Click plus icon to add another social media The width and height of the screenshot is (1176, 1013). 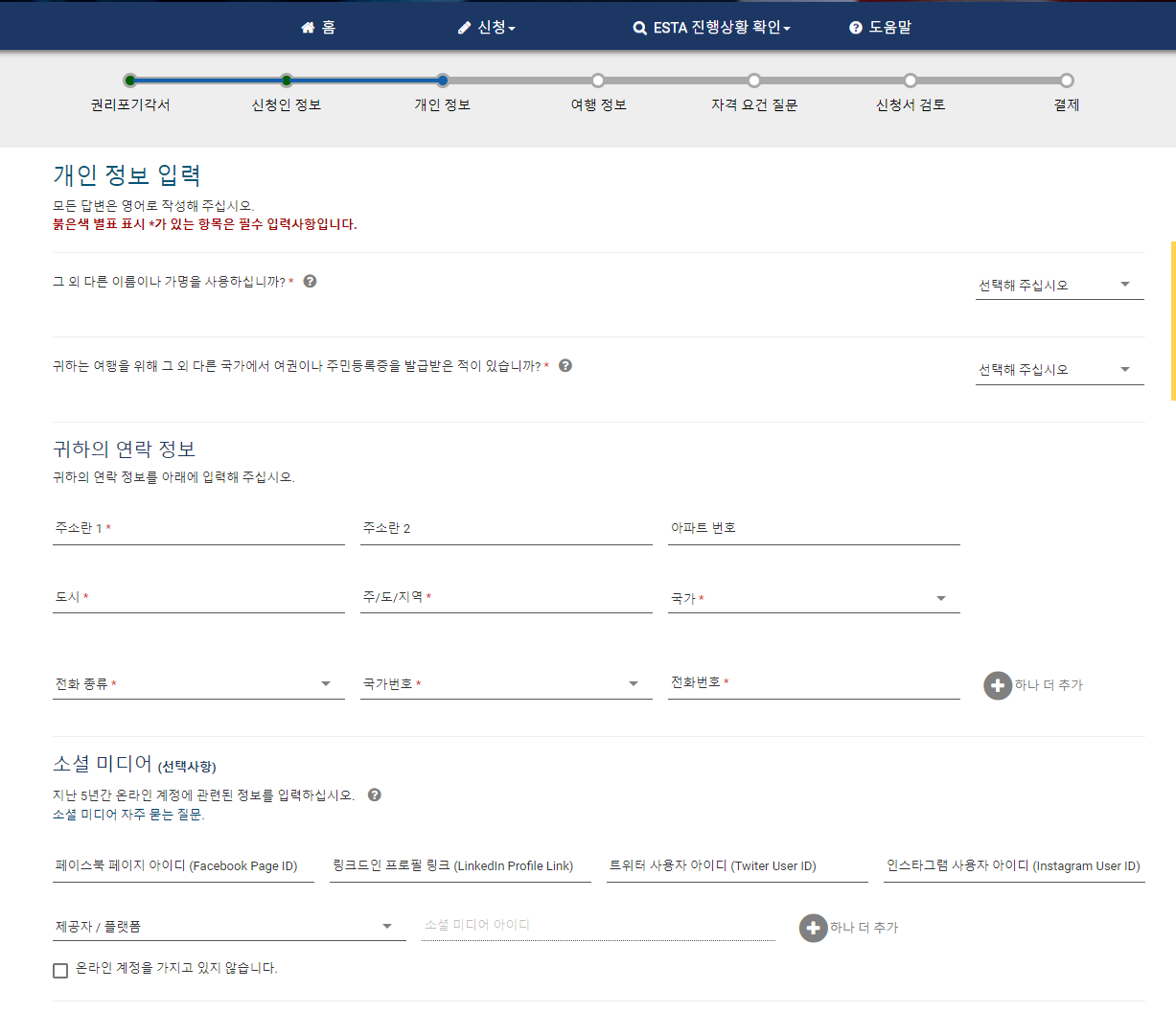[814, 928]
